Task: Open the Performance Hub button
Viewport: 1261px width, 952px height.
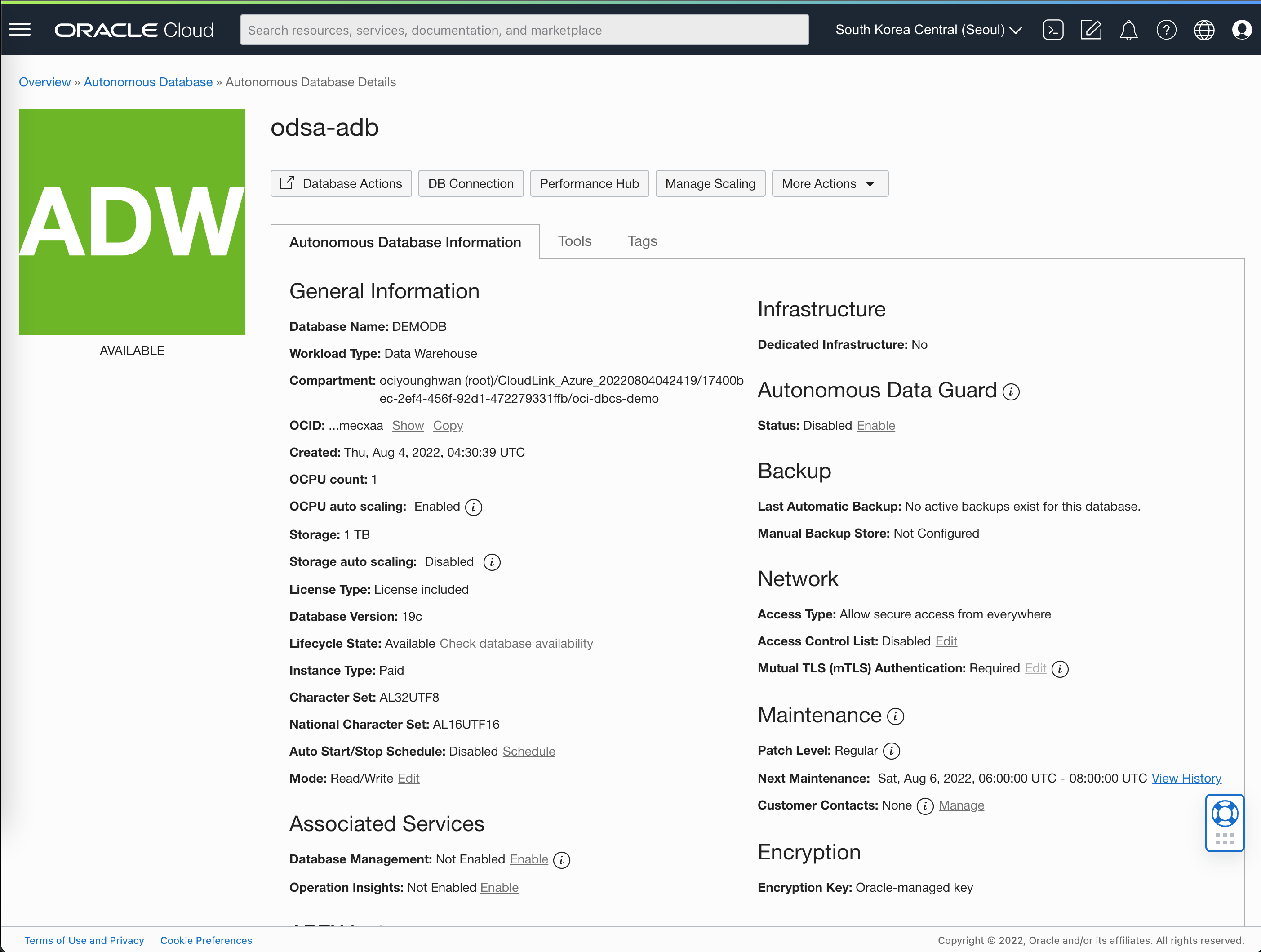Action: click(x=589, y=183)
